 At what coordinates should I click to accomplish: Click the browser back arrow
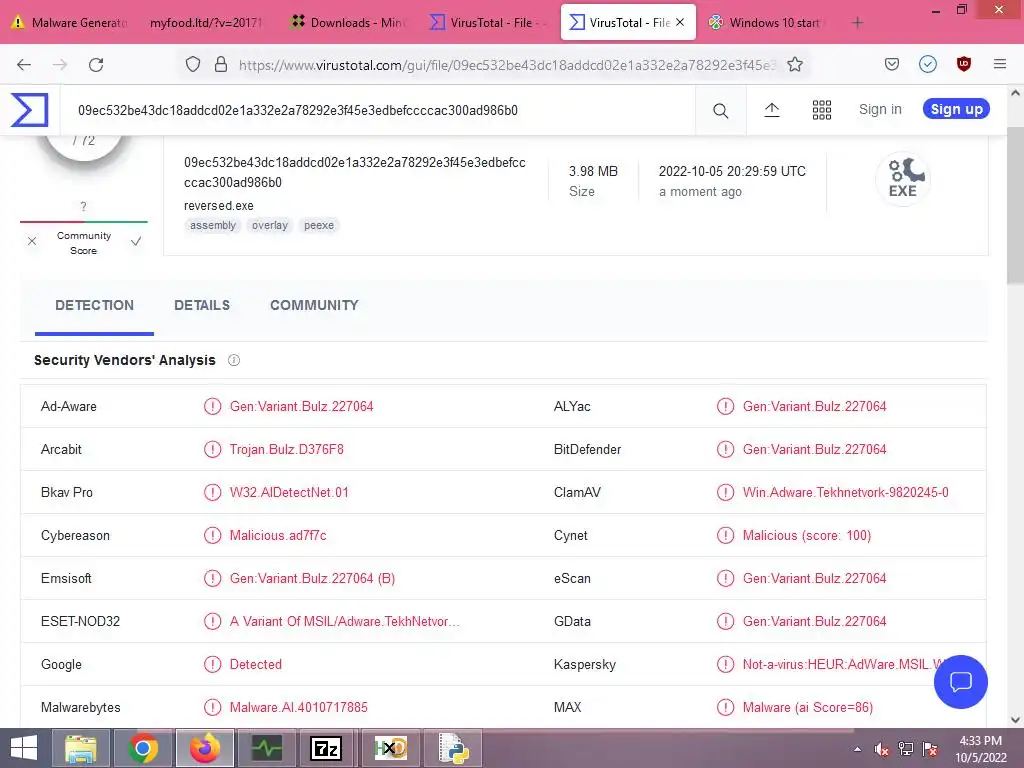[24, 64]
